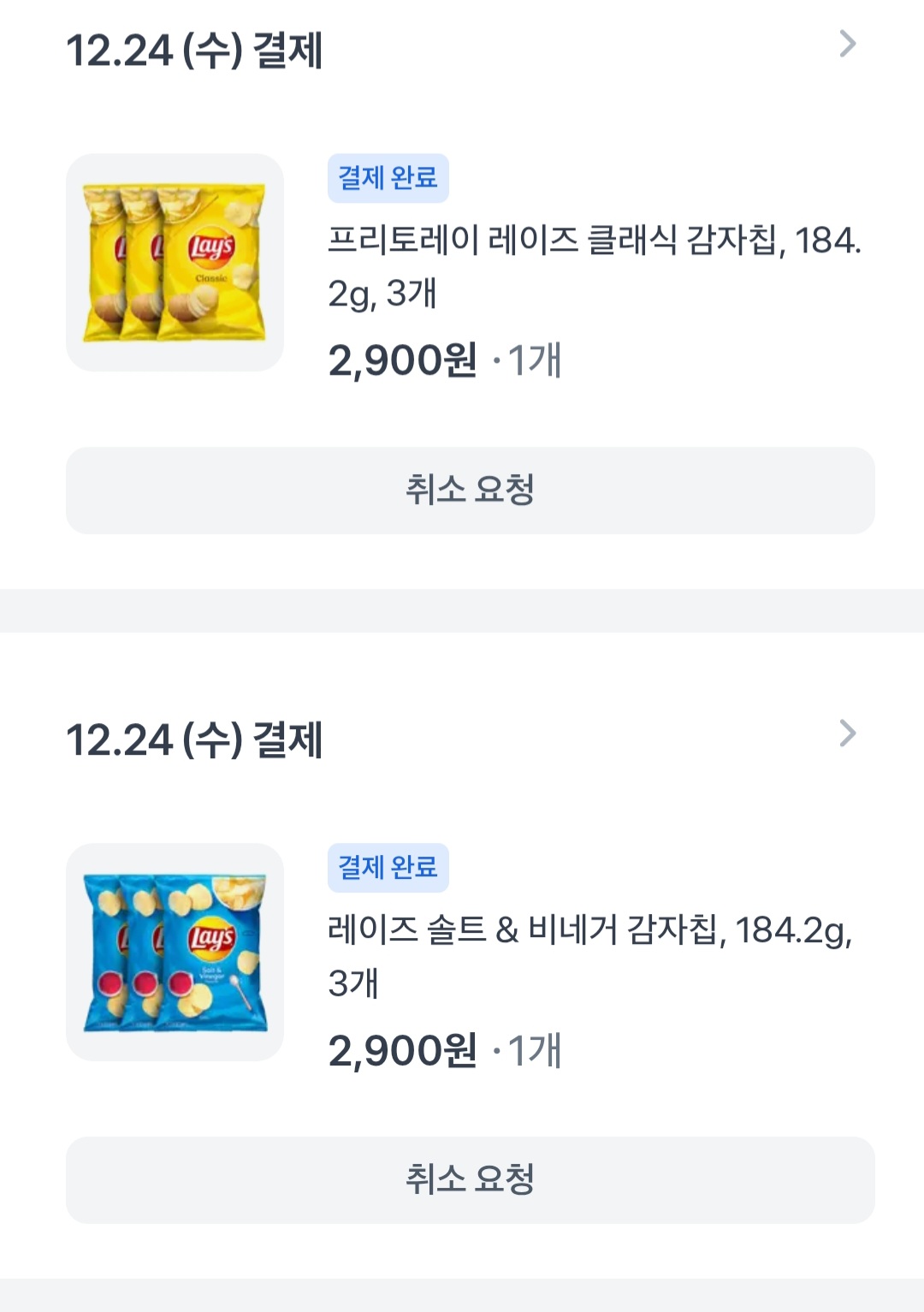Viewport: 924px width, 1312px height.
Task: Tap 결제 완료 badge on the Classic order
Action: 388,178
